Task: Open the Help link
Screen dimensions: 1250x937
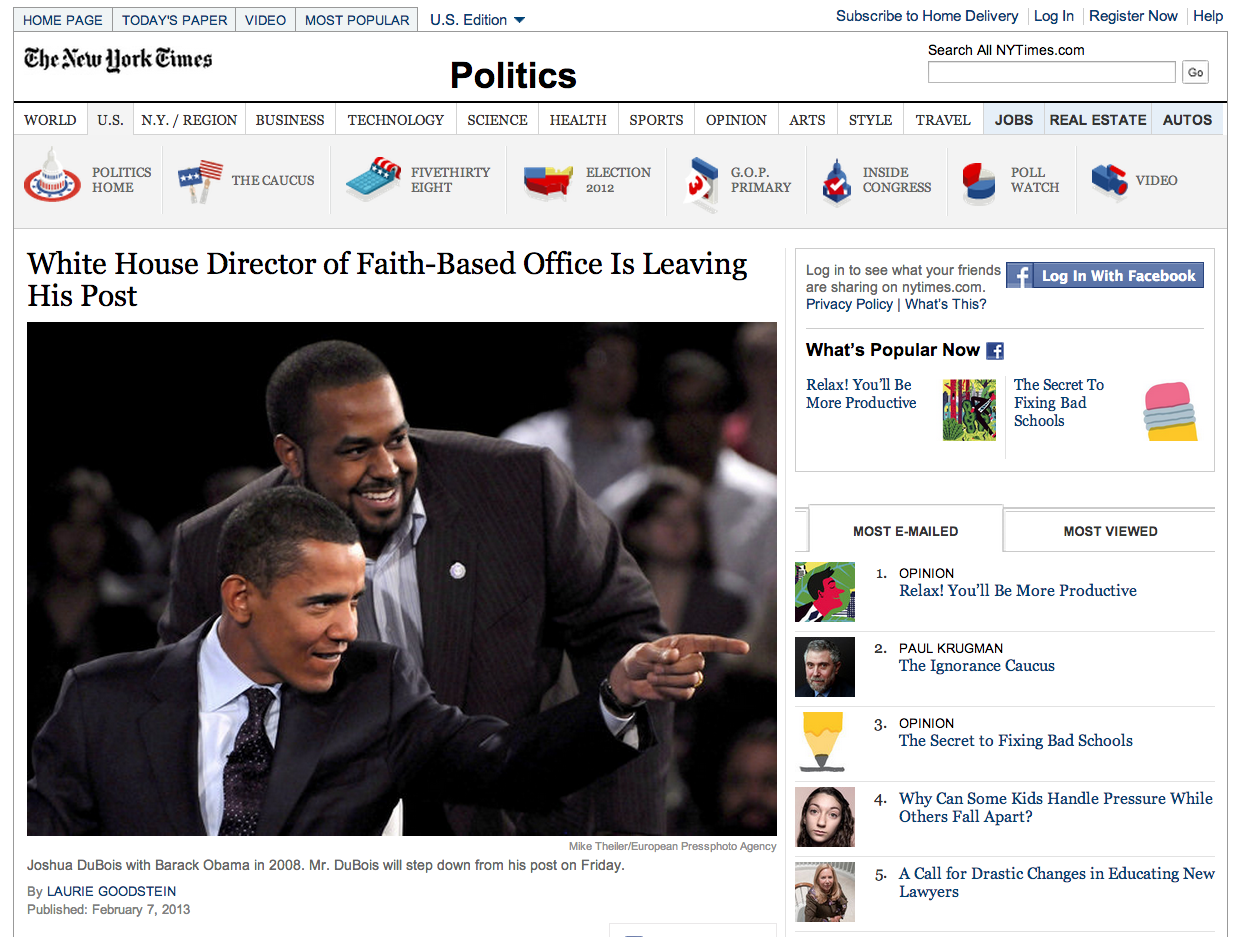Action: [x=1208, y=16]
